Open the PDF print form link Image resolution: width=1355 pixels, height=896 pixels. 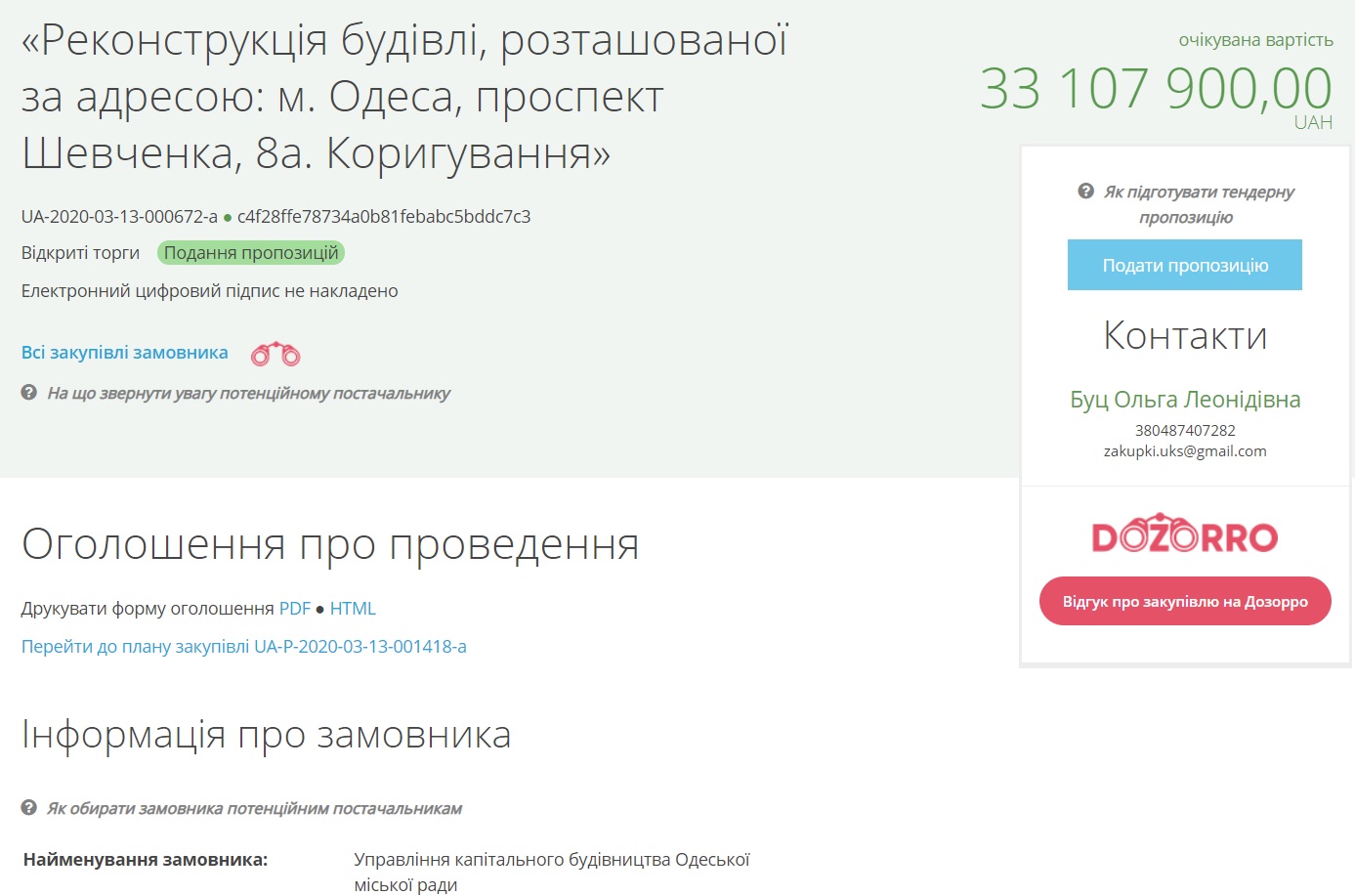[x=294, y=609]
